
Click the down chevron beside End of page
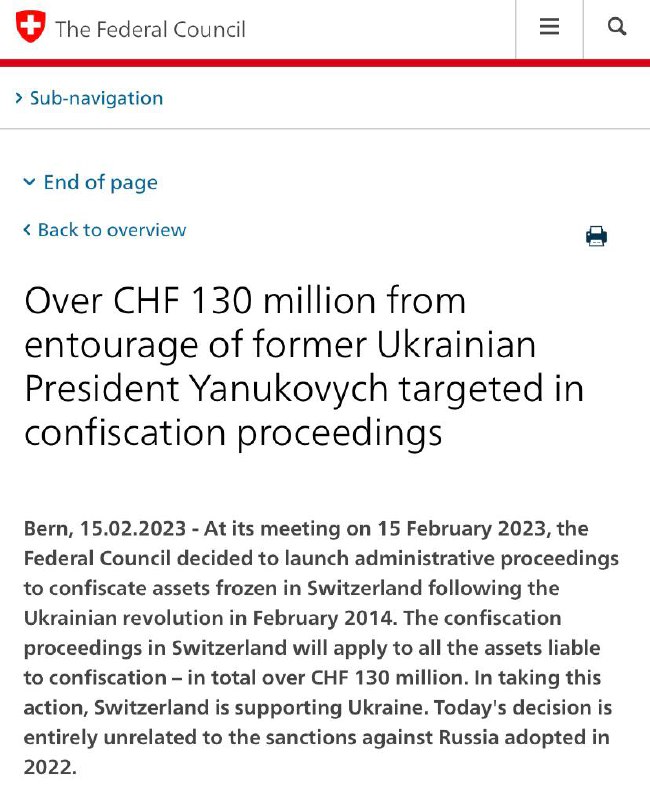(x=29, y=182)
